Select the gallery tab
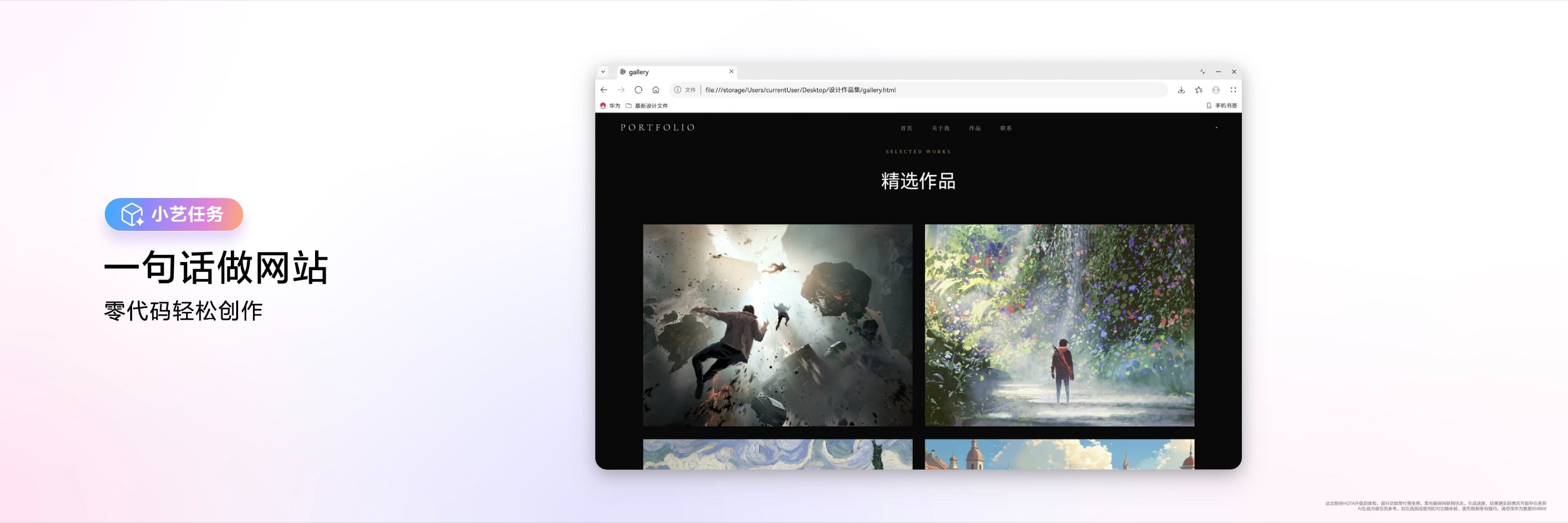 click(677, 73)
